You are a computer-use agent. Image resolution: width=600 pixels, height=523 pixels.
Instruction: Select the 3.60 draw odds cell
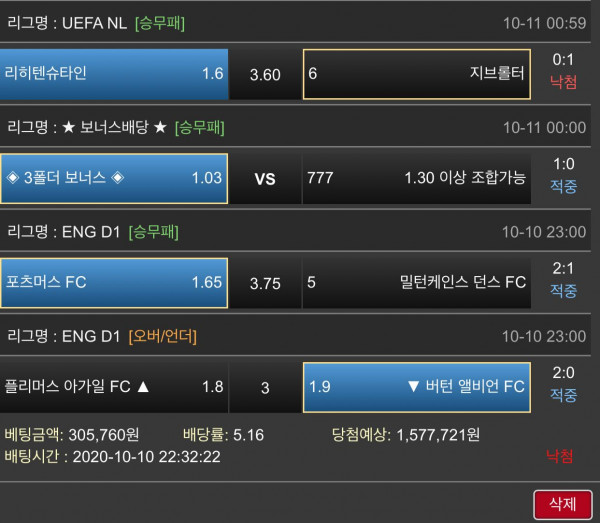click(265, 74)
